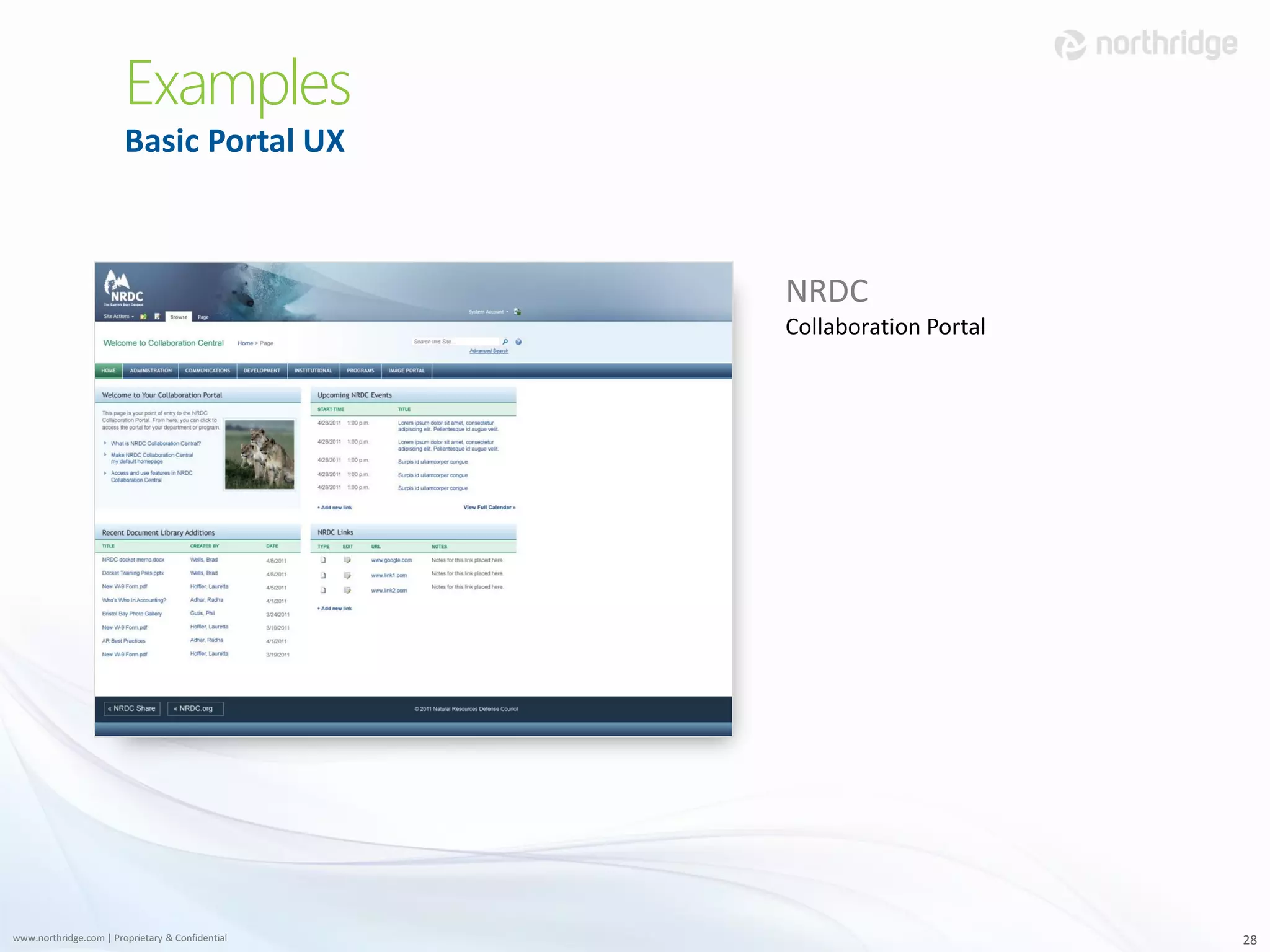Image resolution: width=1270 pixels, height=952 pixels.
Task: Click the TITLE column header in Document Library
Action: pyautogui.click(x=109, y=546)
